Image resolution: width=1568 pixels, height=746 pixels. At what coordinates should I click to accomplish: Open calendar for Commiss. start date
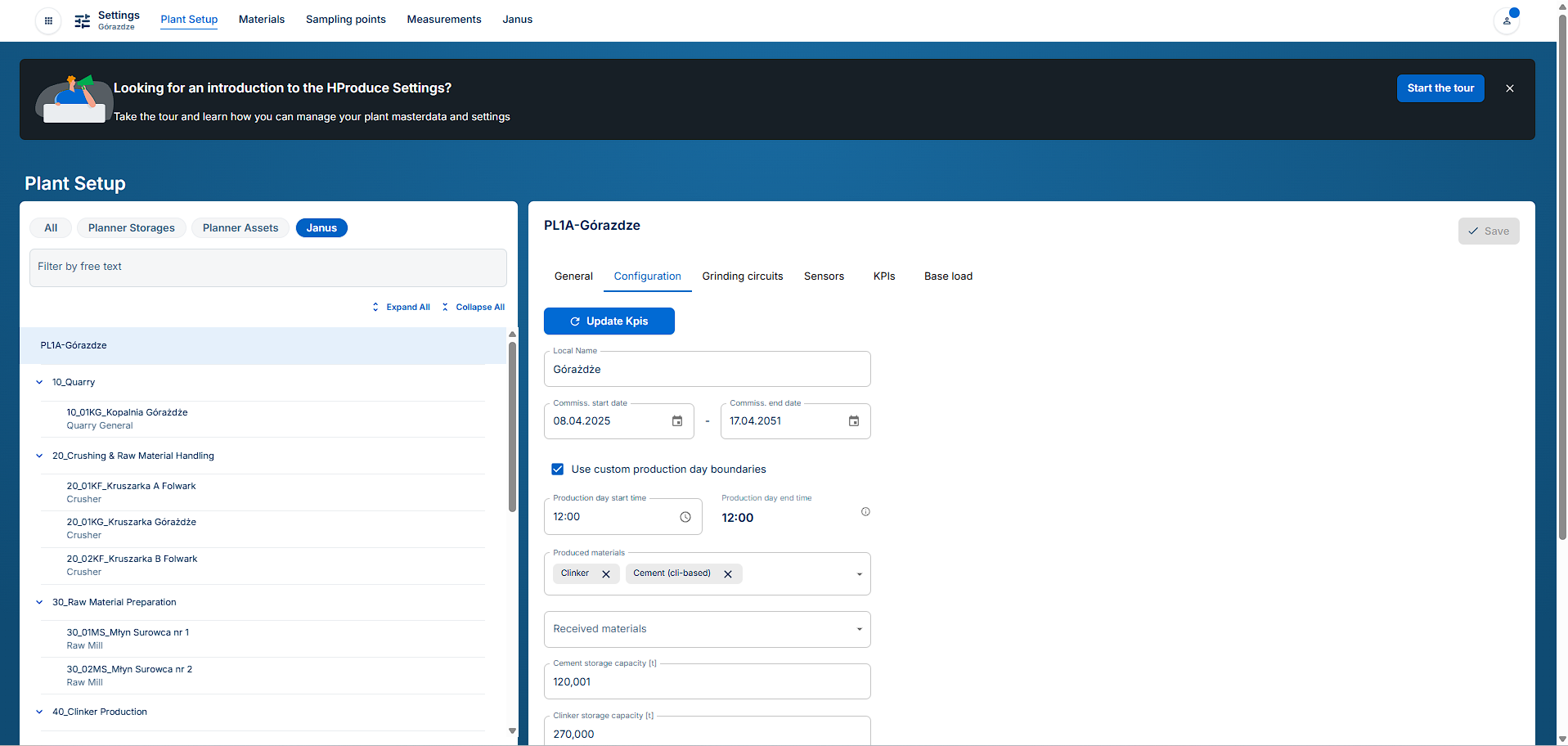pyautogui.click(x=677, y=421)
